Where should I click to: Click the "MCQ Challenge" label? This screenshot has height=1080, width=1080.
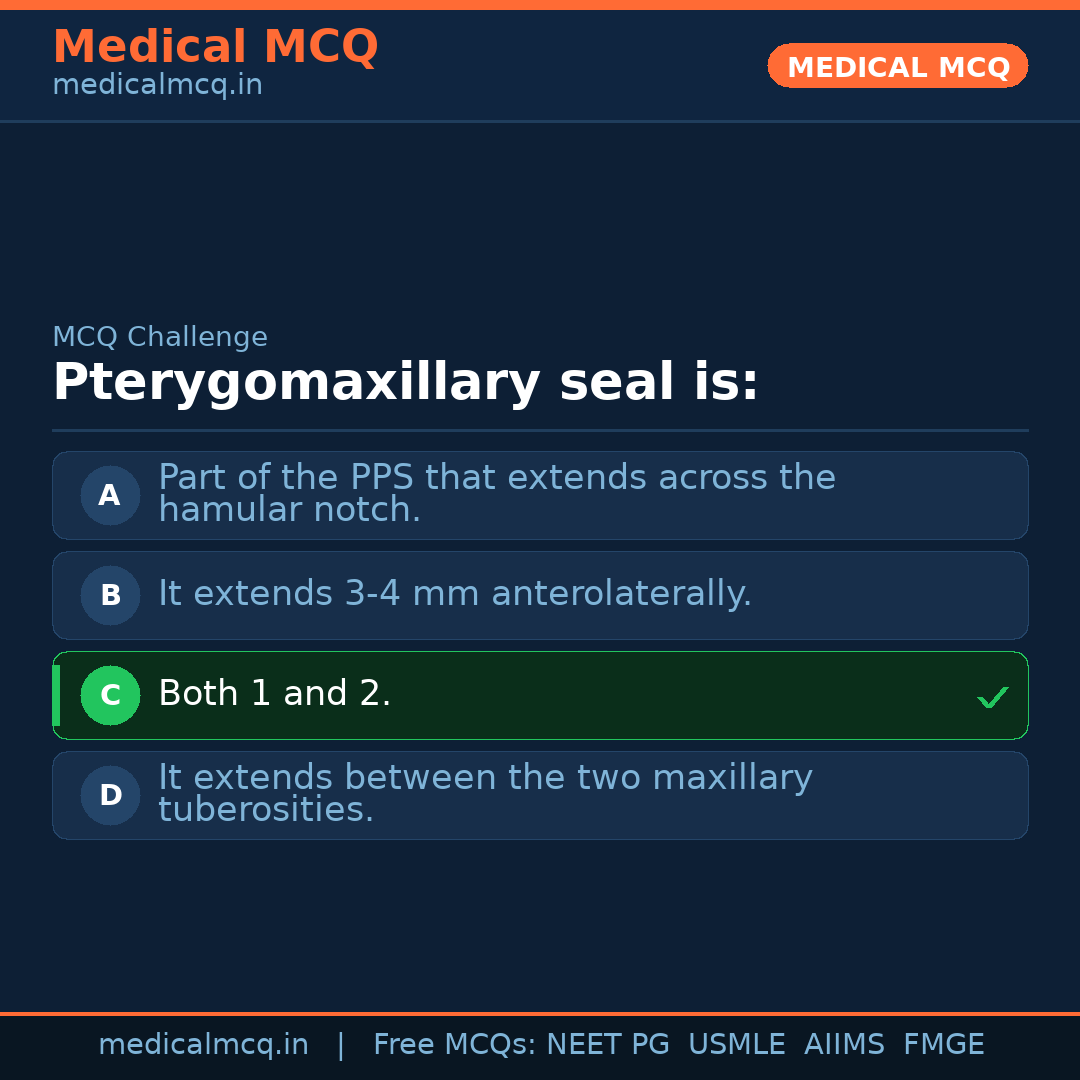click(x=160, y=338)
